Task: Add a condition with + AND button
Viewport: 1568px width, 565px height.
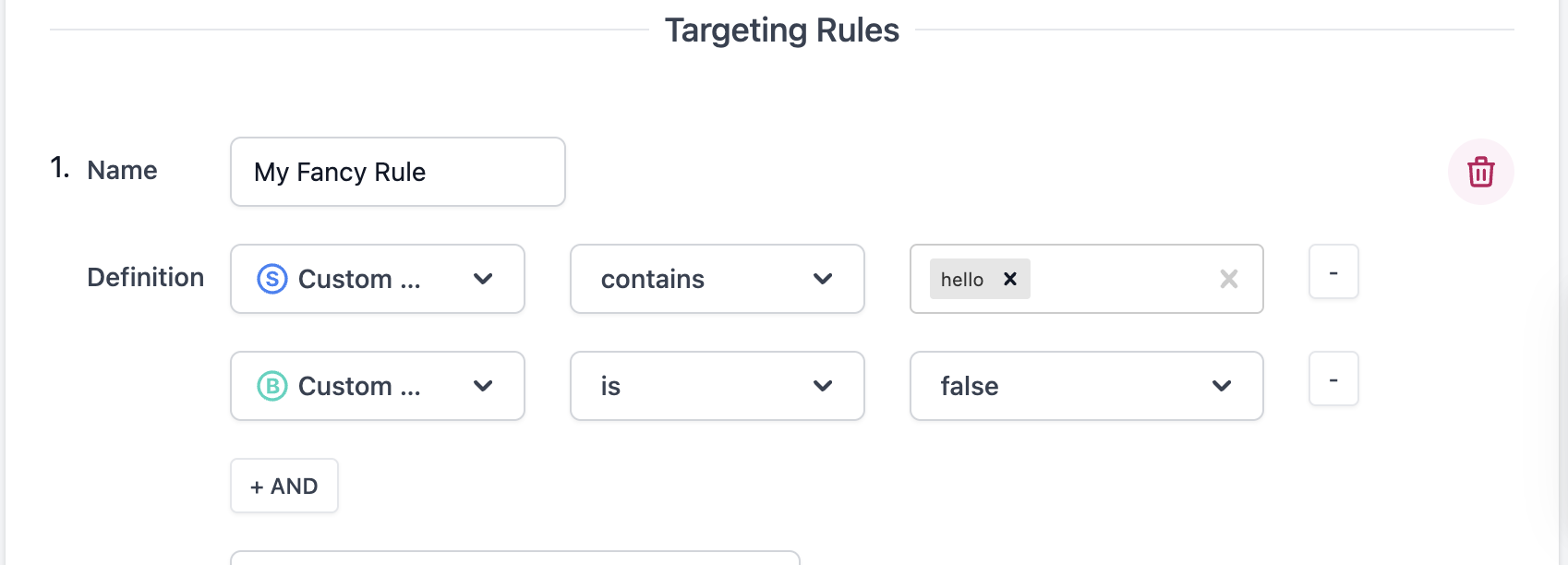Action: pyautogui.click(x=284, y=486)
